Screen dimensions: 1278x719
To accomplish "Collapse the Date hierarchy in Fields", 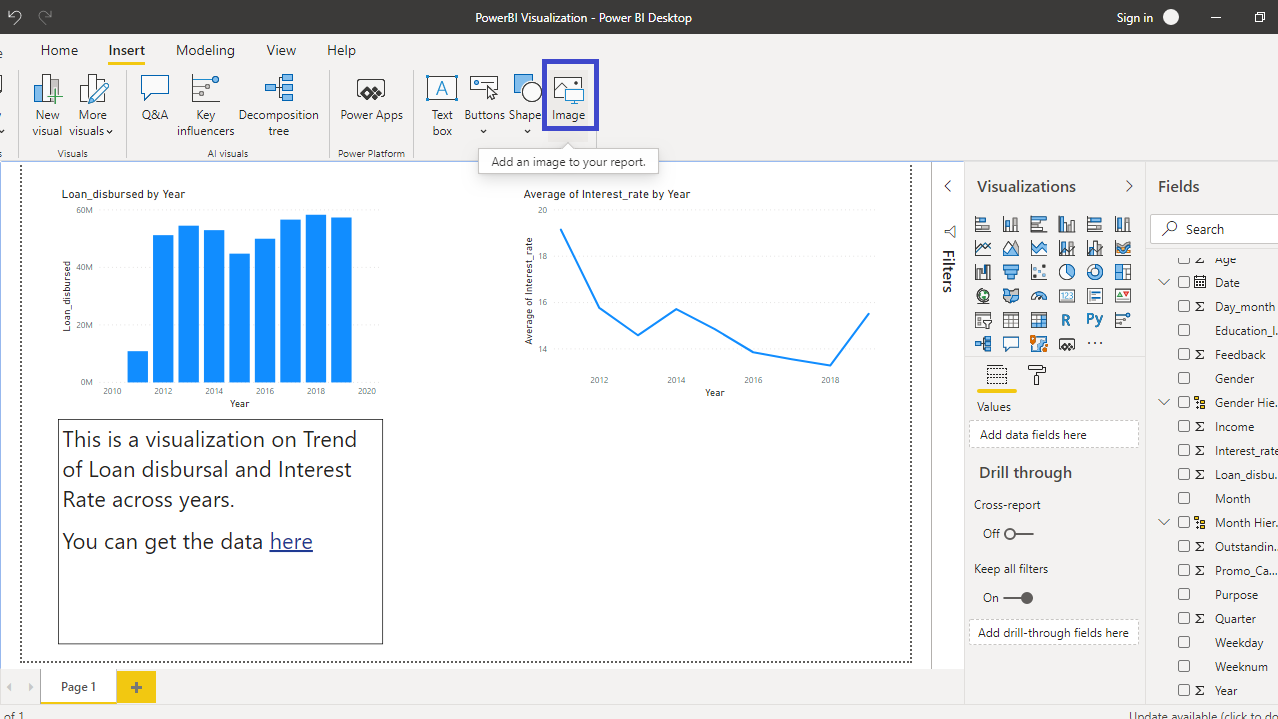I will pos(1164,283).
